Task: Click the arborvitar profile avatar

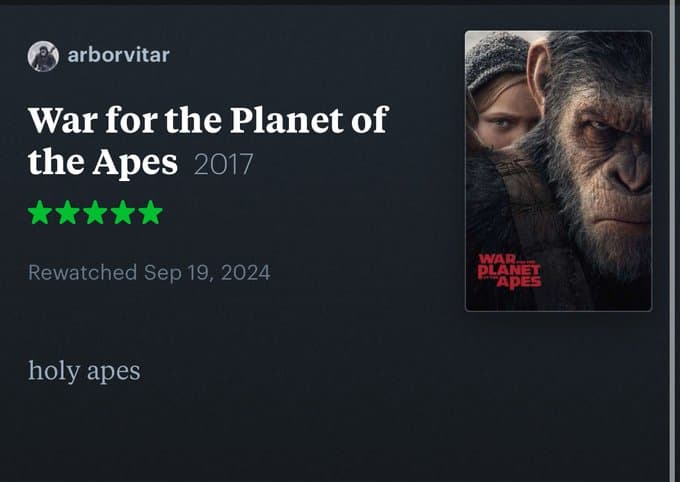Action: (43, 56)
